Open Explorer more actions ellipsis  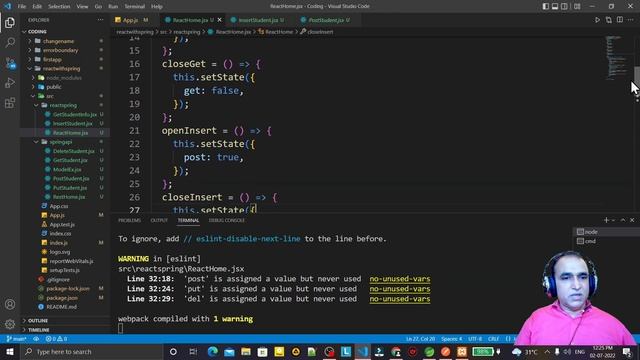(x=100, y=20)
